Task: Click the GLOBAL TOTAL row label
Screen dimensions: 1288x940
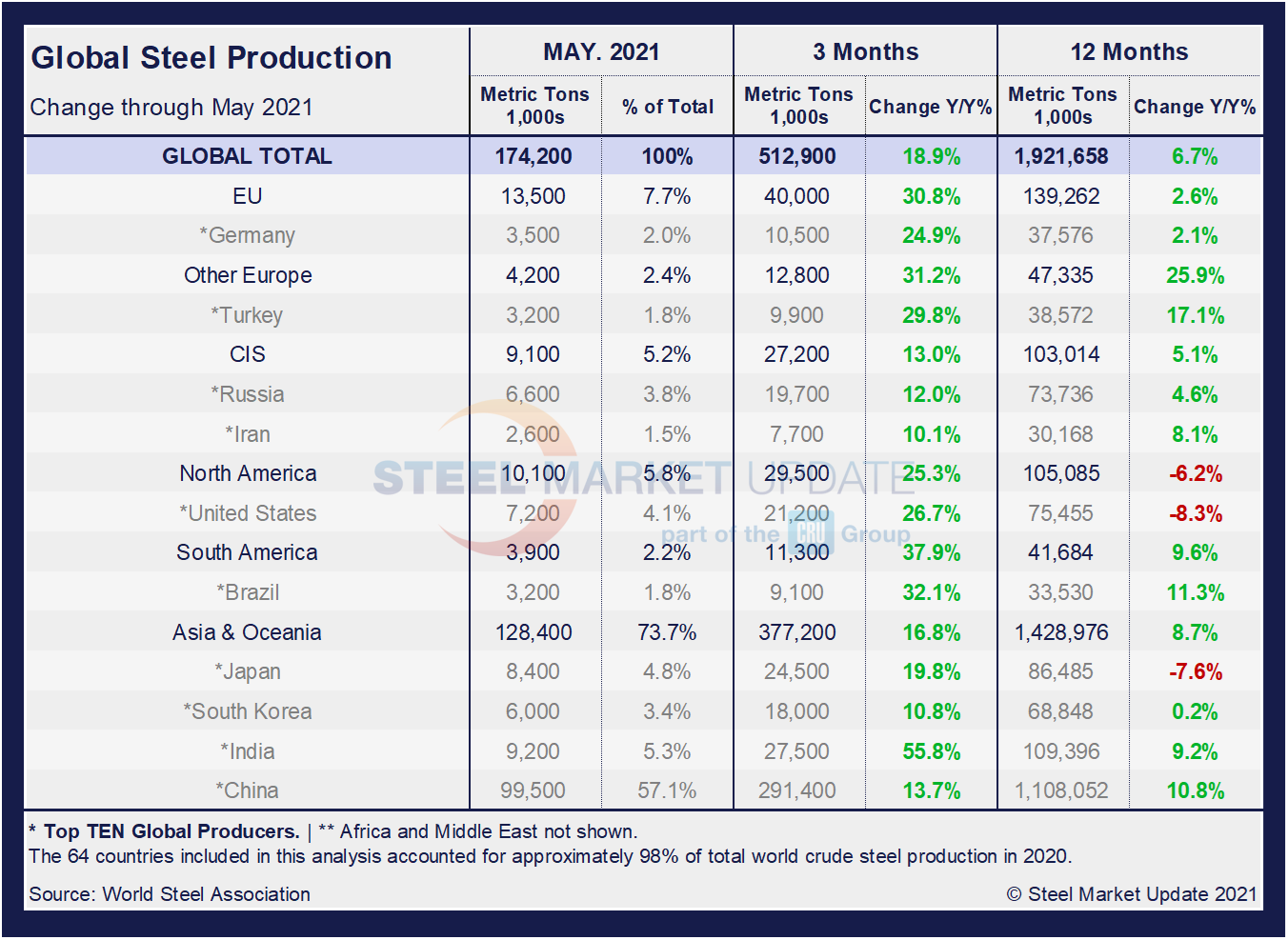Action: click(x=247, y=156)
